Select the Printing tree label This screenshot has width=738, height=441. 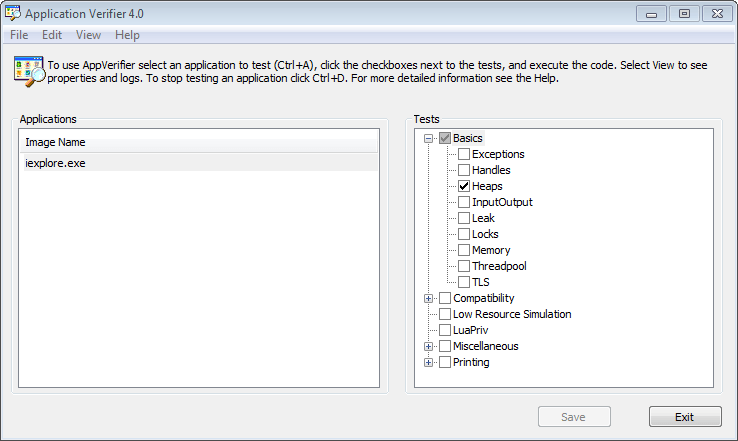click(471, 362)
